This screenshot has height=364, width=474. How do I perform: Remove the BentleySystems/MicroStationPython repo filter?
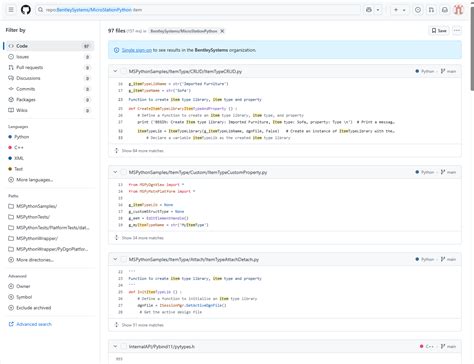(222, 31)
